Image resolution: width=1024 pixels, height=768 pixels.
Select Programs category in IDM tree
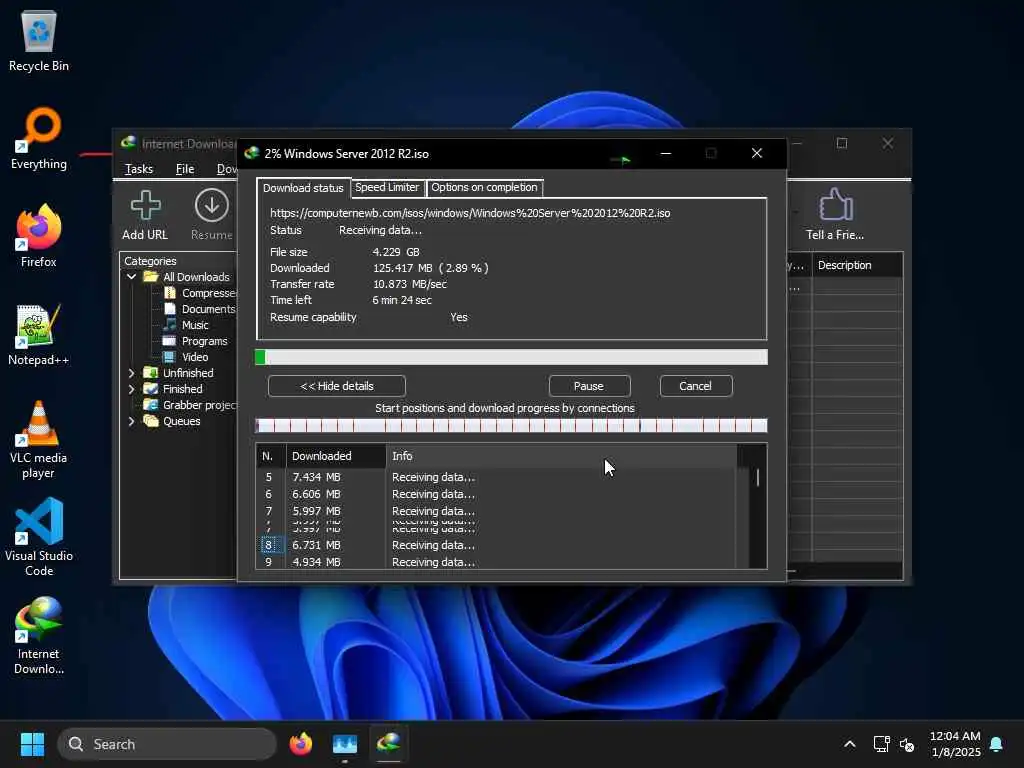[x=204, y=341]
